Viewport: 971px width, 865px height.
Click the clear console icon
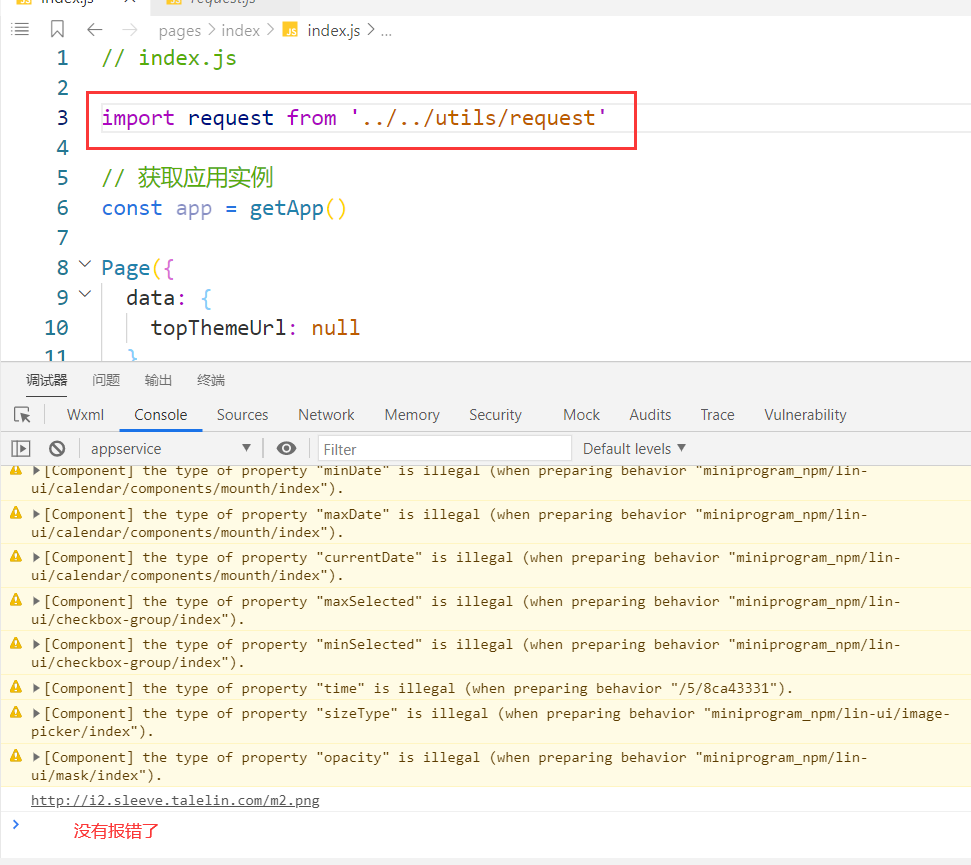point(56,448)
